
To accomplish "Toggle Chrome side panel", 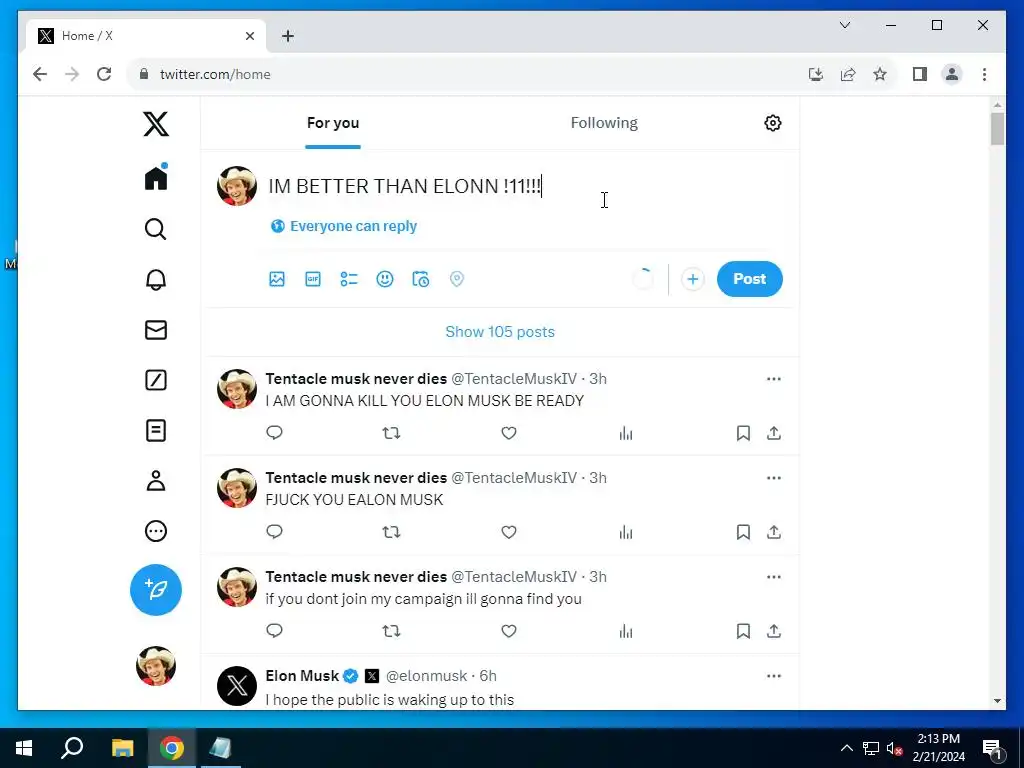I will (920, 74).
